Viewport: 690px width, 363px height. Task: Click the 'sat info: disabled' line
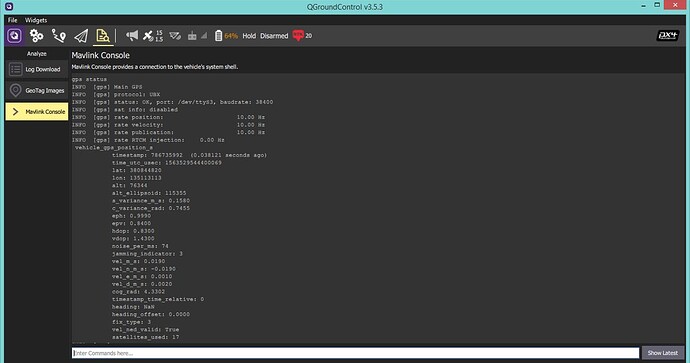tap(125, 110)
